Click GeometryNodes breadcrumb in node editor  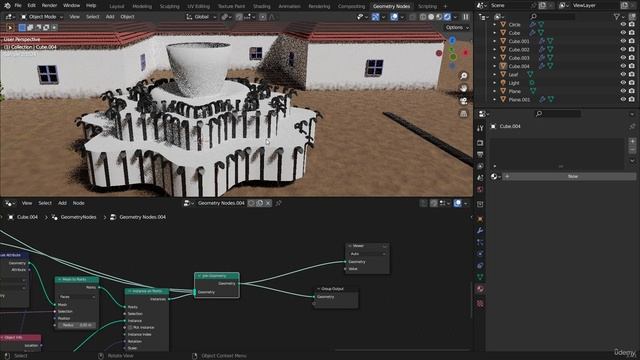(78, 217)
